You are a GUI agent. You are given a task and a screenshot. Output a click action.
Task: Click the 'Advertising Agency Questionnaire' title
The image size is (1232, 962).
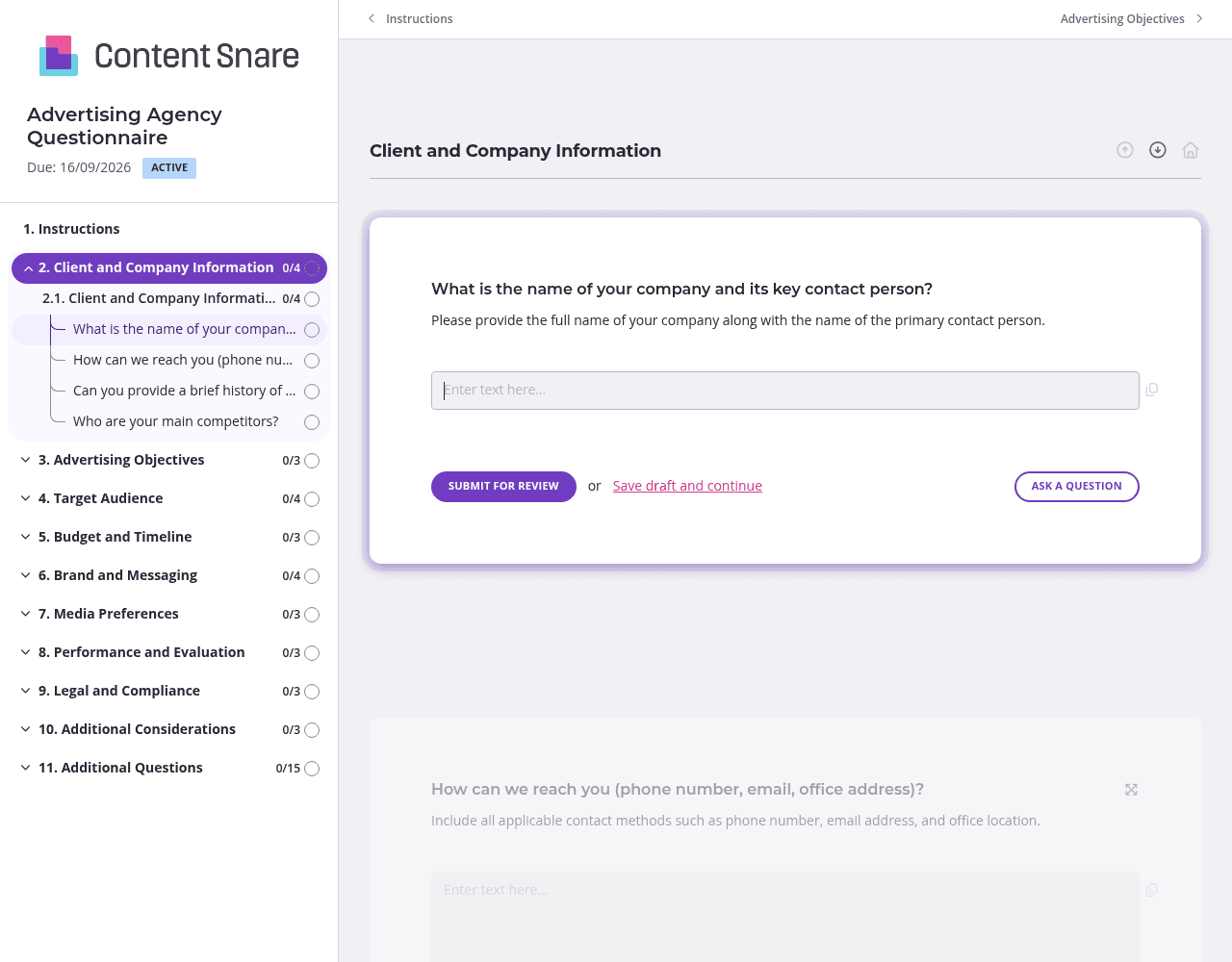pos(124,126)
